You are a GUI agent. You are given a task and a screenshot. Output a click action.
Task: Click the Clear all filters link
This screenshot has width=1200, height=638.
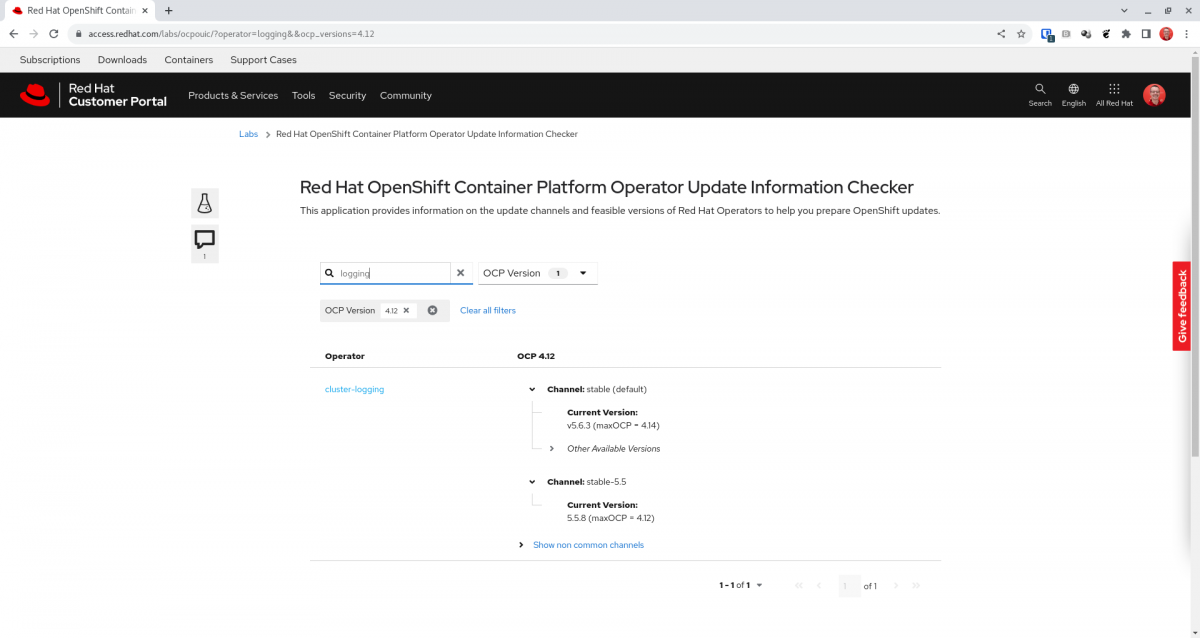click(488, 311)
